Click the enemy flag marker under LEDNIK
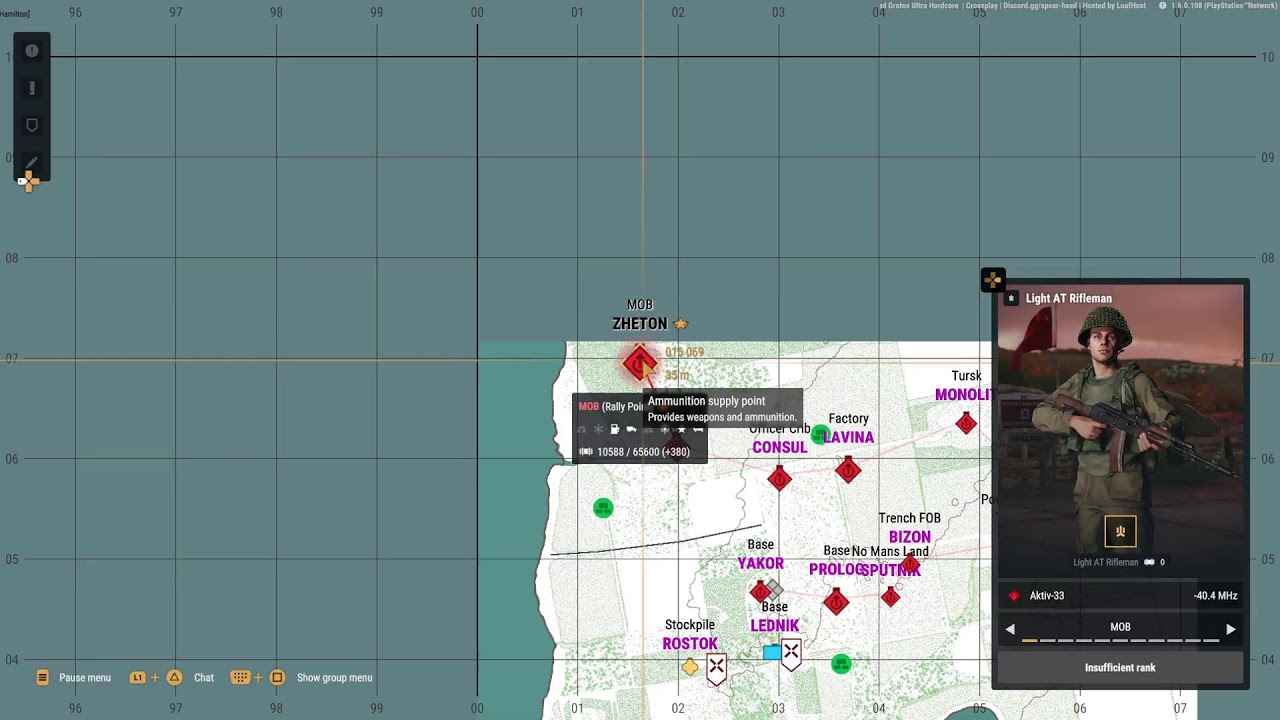 coord(791,655)
